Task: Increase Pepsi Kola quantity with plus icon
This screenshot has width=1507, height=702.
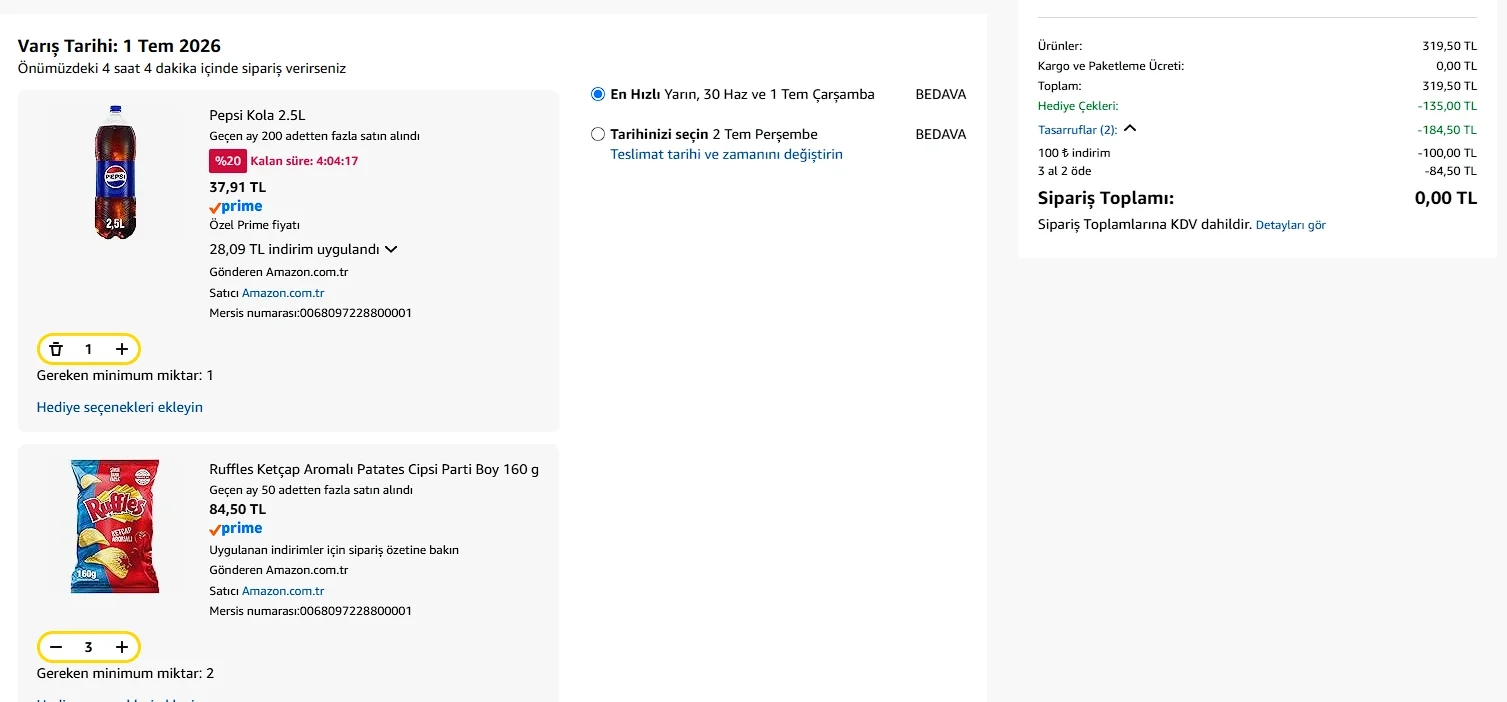Action: coord(122,349)
